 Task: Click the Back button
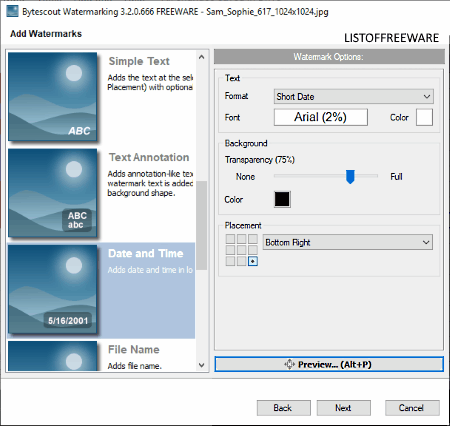tap(284, 408)
